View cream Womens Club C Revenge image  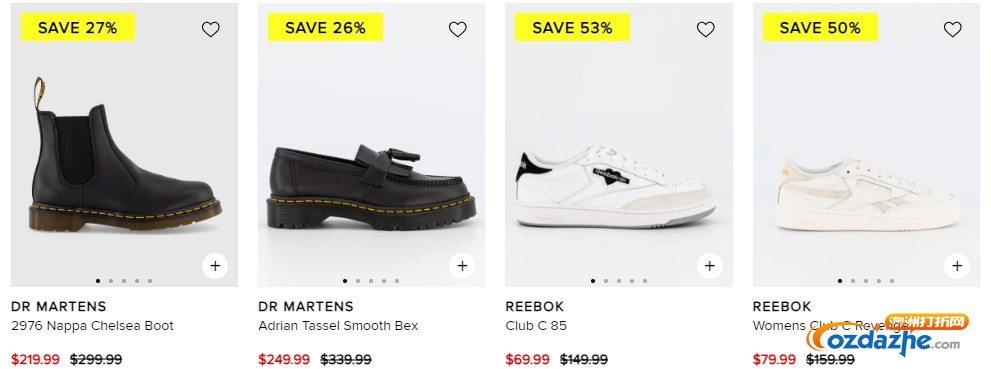pos(868,195)
